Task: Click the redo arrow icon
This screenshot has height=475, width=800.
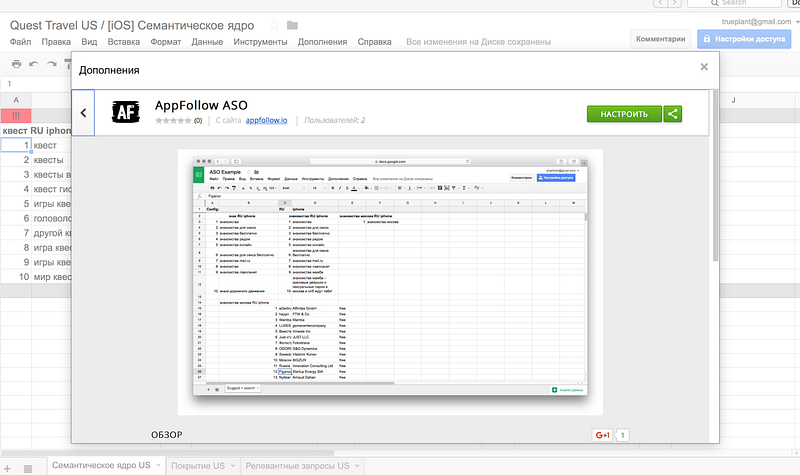Action: (52, 64)
